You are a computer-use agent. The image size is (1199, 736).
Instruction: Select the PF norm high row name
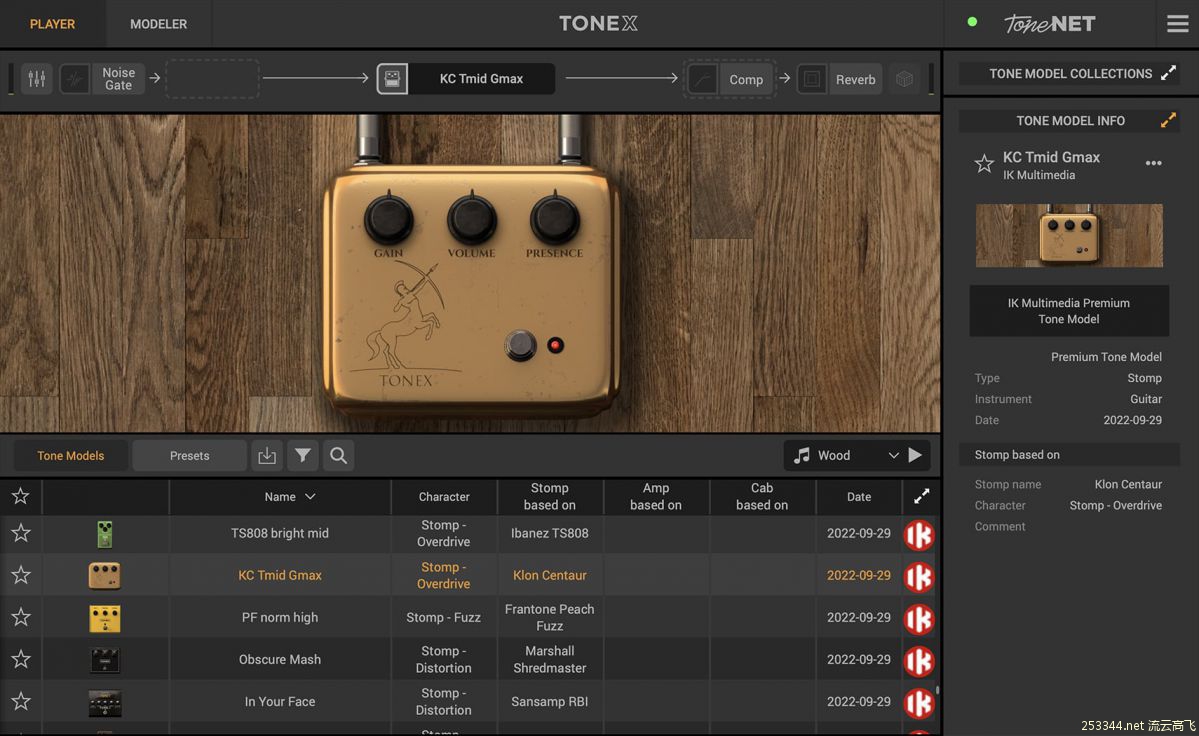(280, 618)
